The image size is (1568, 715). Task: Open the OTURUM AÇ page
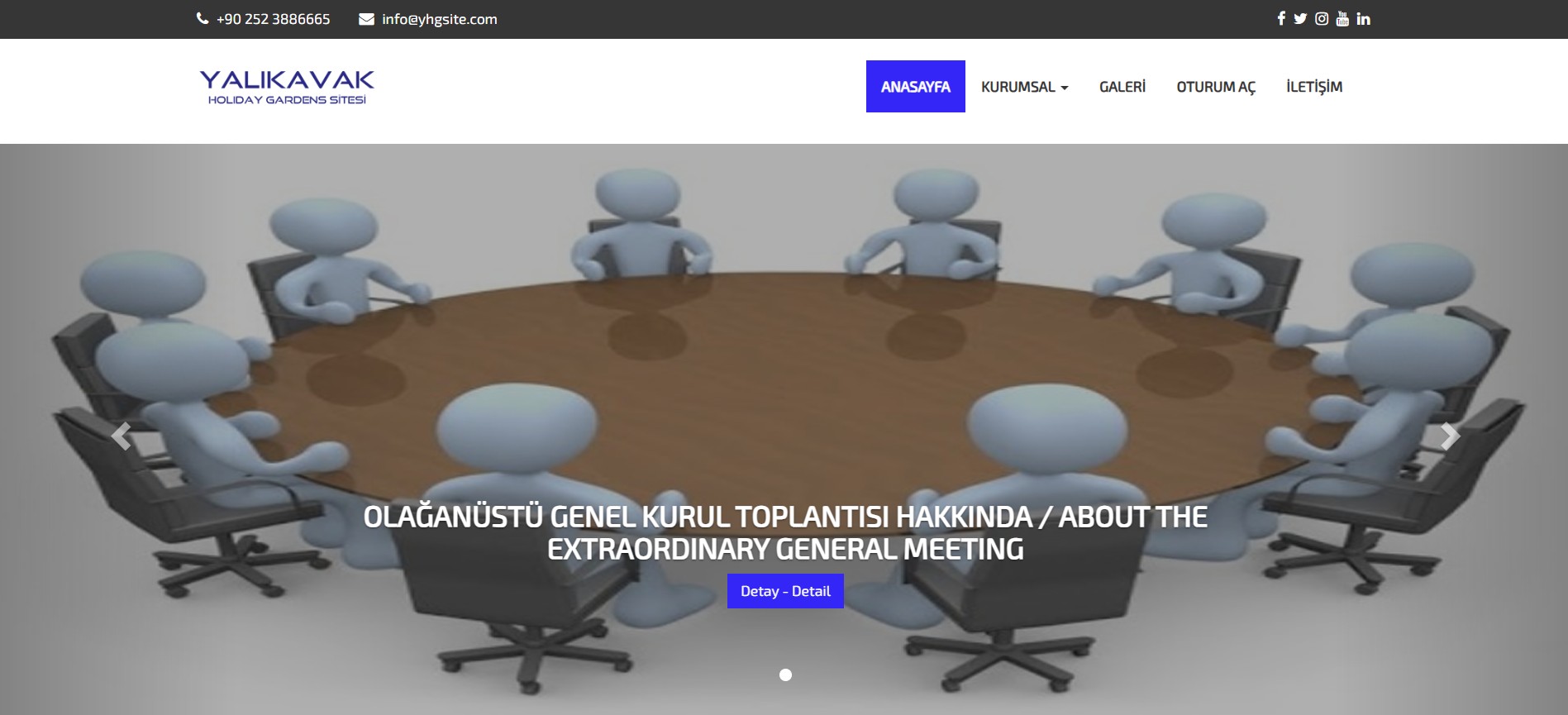point(1216,87)
